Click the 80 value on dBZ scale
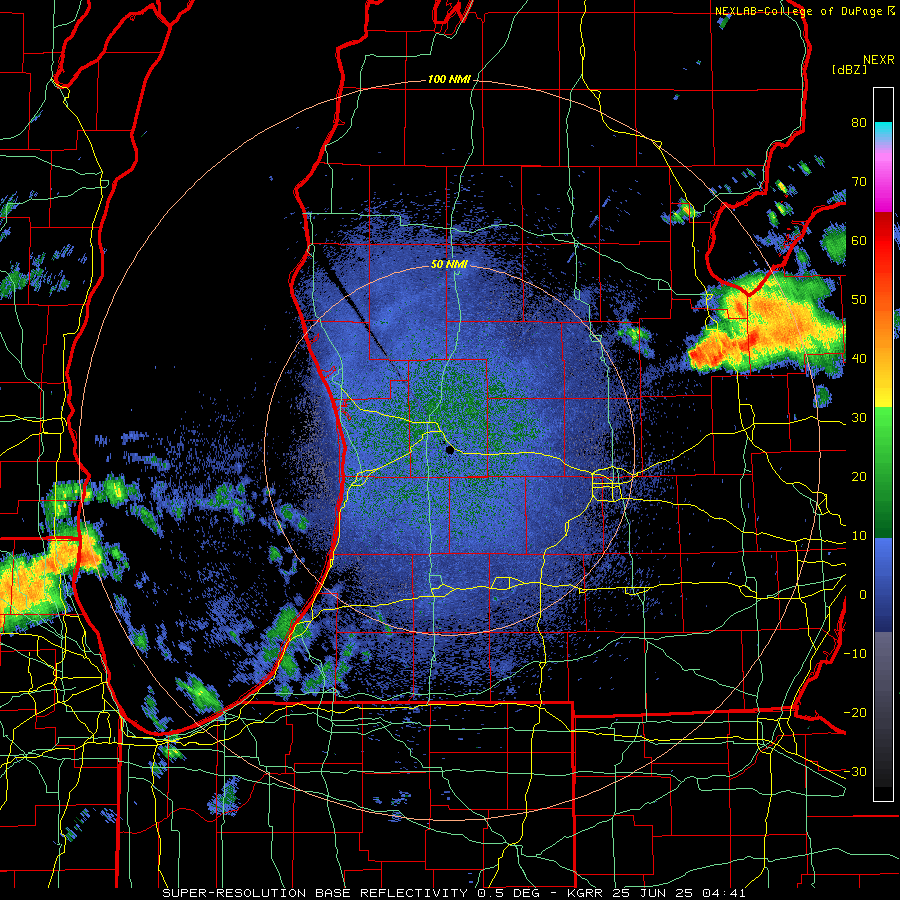 click(859, 123)
